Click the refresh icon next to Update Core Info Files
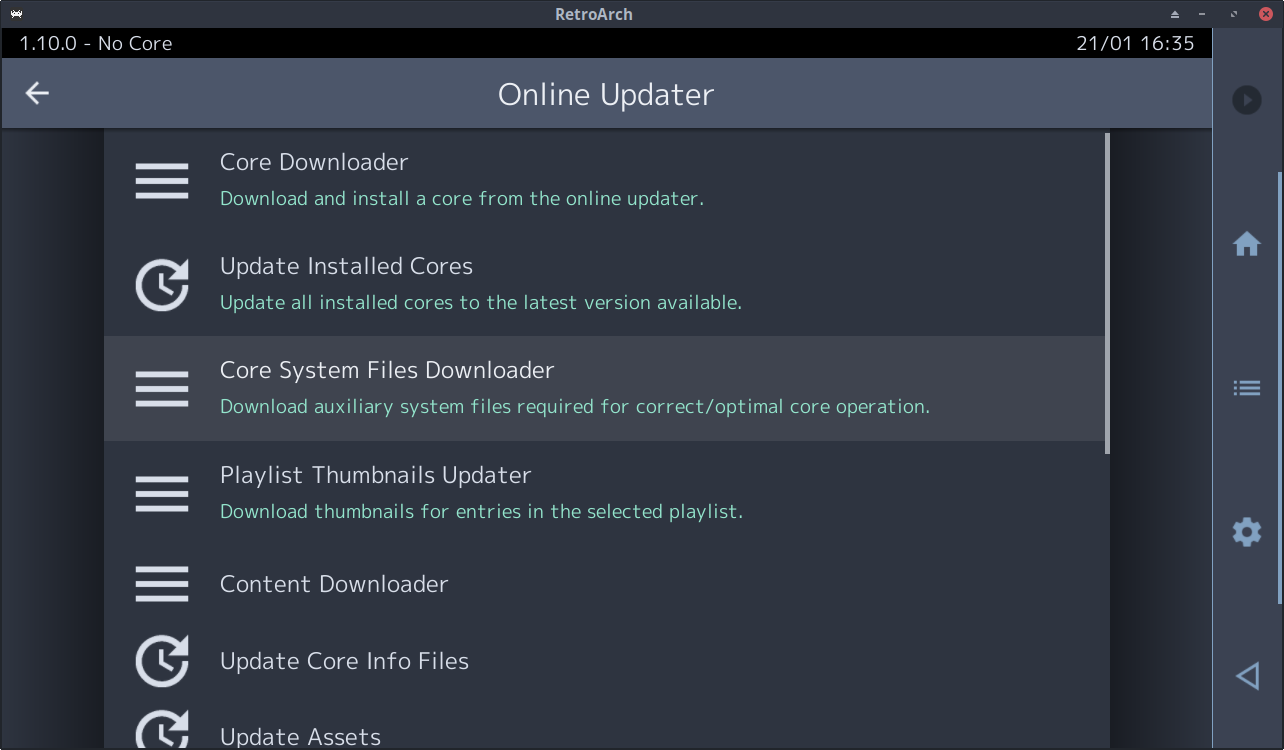This screenshot has width=1284, height=750. pyautogui.click(x=161, y=660)
